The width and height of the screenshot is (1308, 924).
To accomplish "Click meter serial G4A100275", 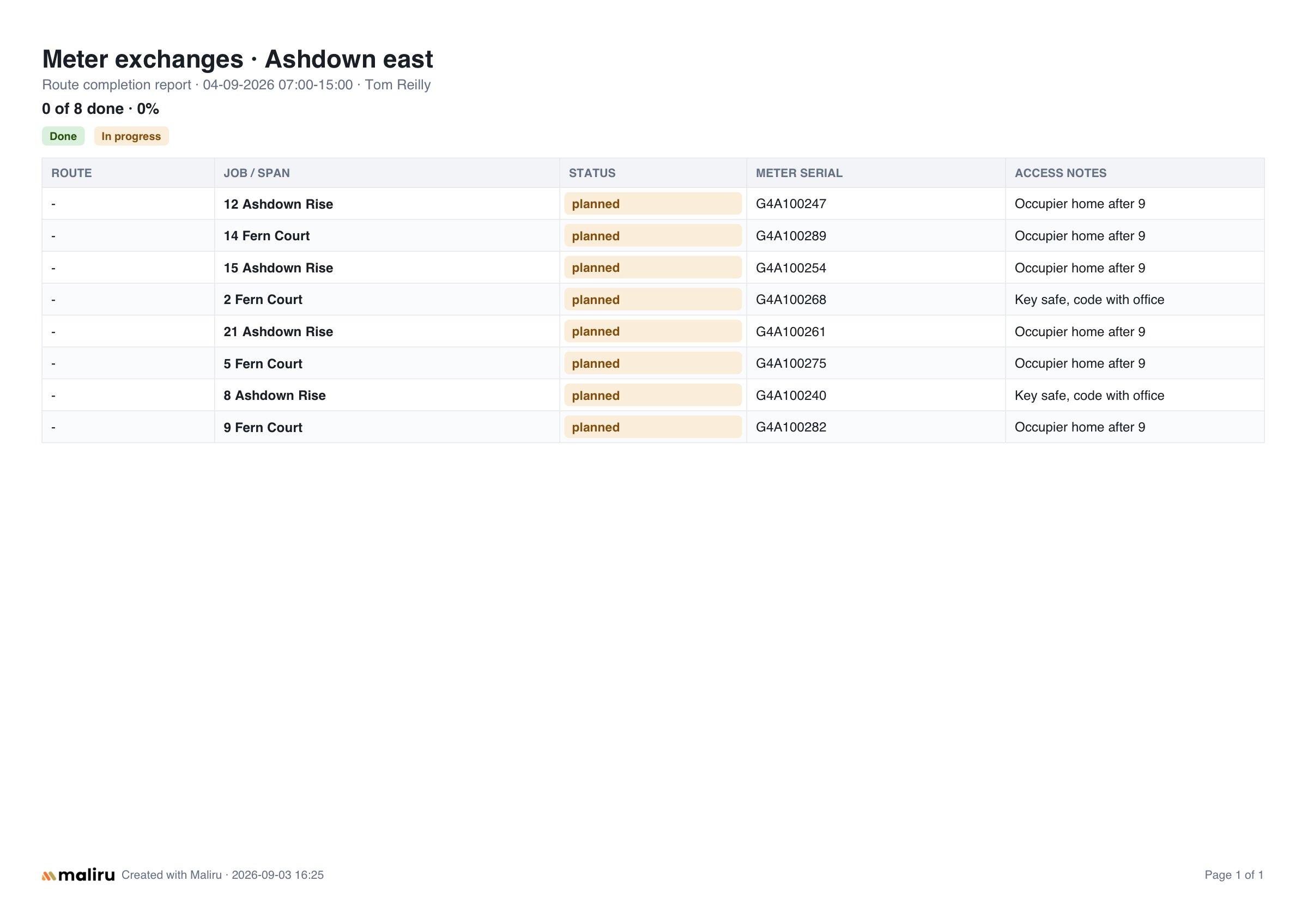I will 791,363.
